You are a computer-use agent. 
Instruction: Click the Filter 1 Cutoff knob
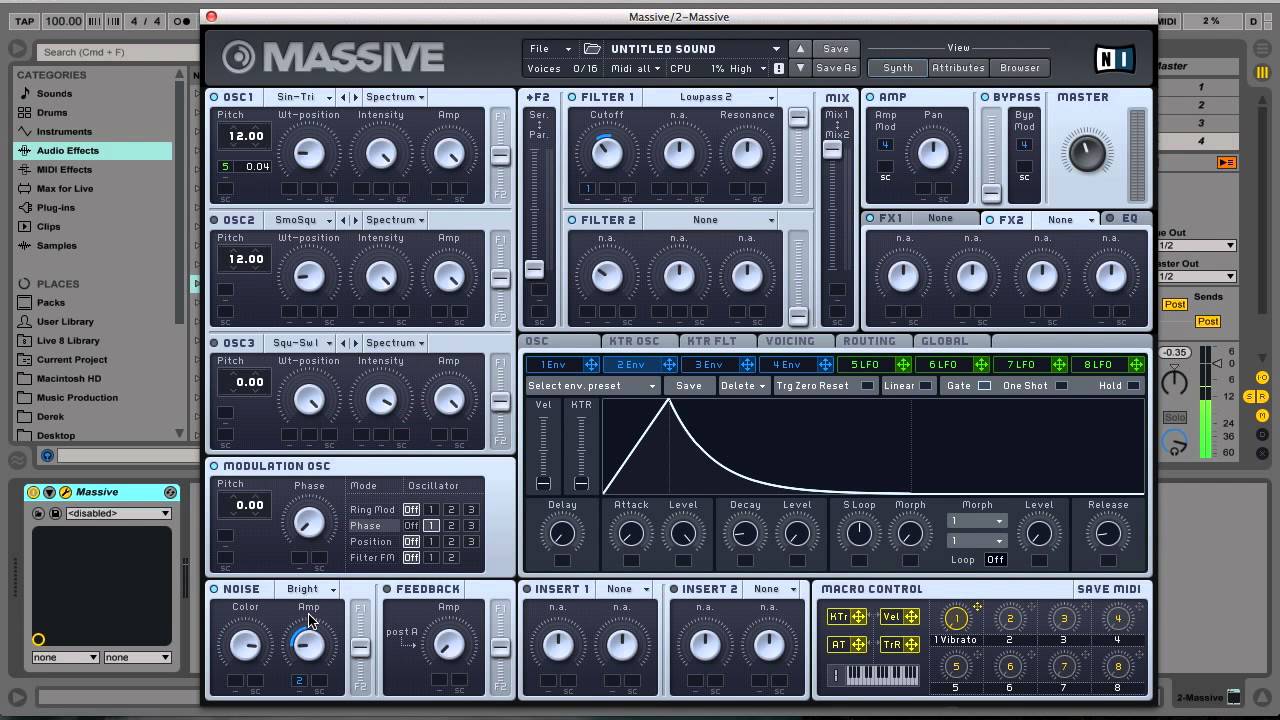tap(607, 152)
